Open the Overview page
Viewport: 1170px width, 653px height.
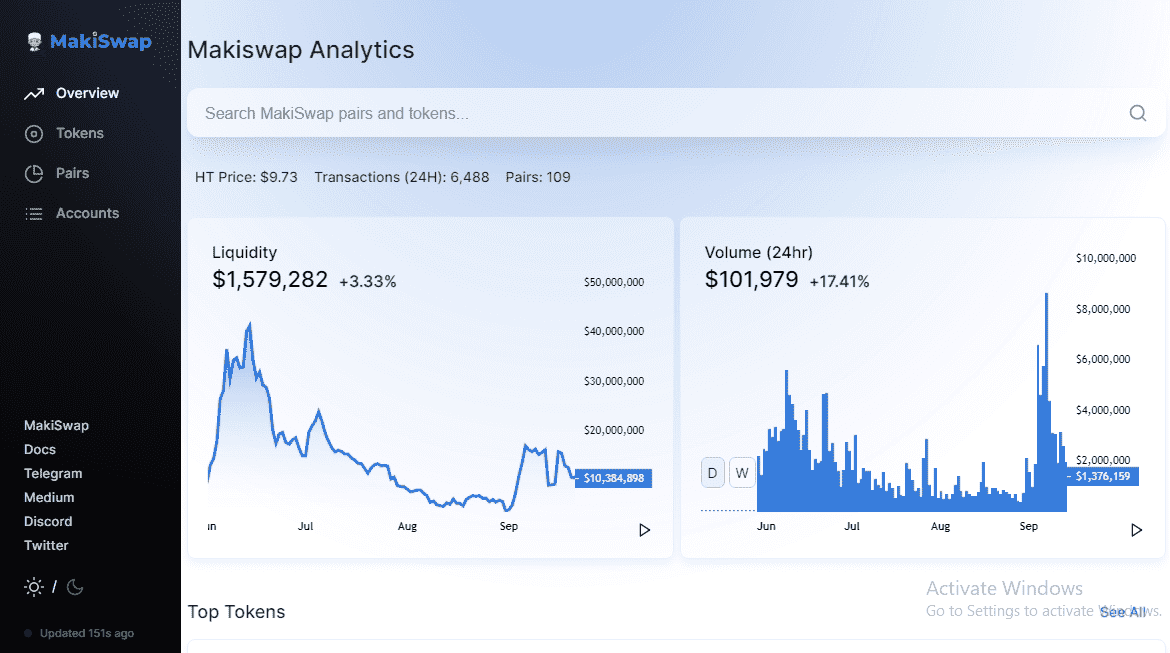point(87,93)
